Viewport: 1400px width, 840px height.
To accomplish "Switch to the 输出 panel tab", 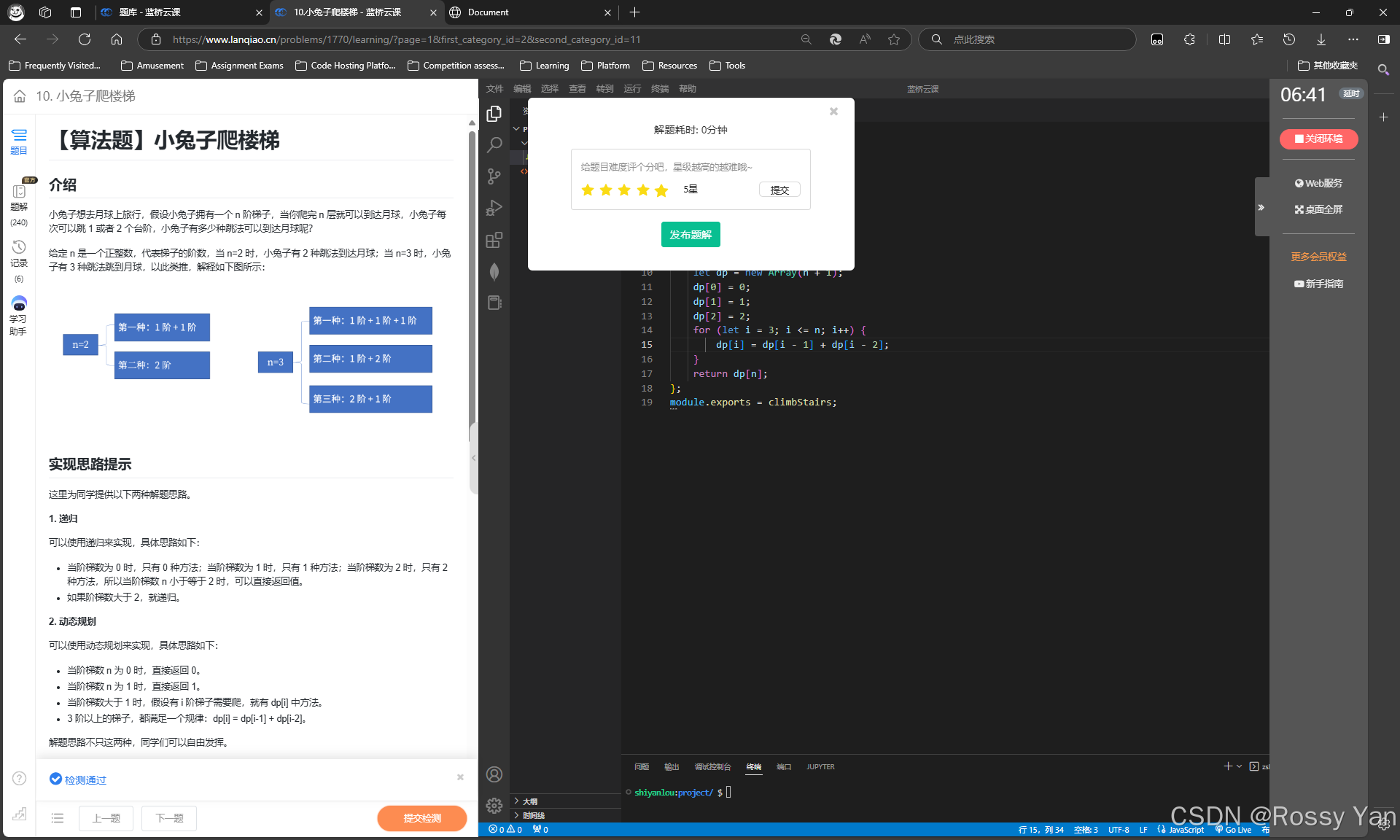I will point(672,766).
